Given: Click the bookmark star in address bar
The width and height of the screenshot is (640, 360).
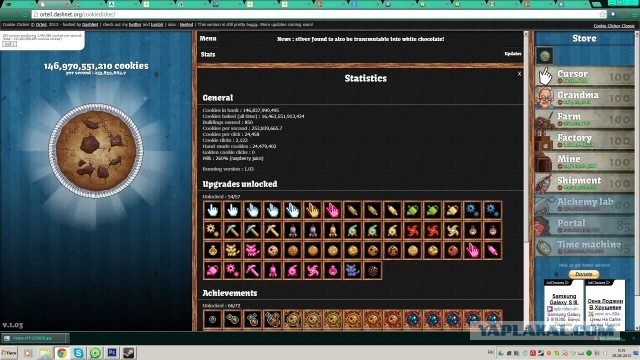Looking at the screenshot, I should 602,14.
